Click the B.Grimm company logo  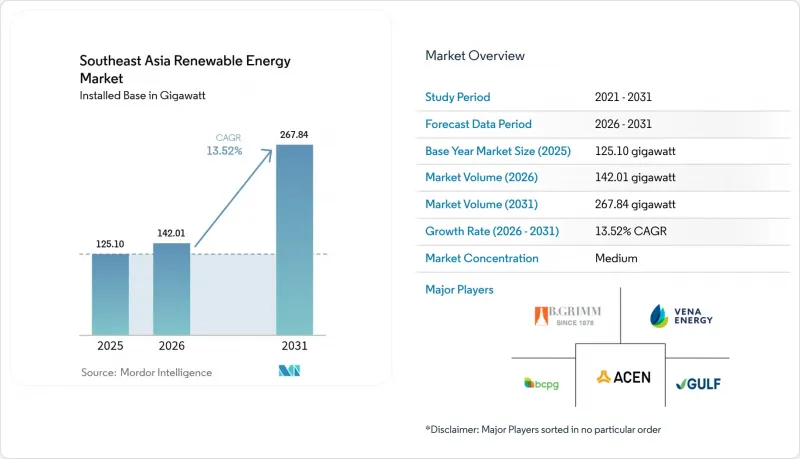[x=567, y=316]
